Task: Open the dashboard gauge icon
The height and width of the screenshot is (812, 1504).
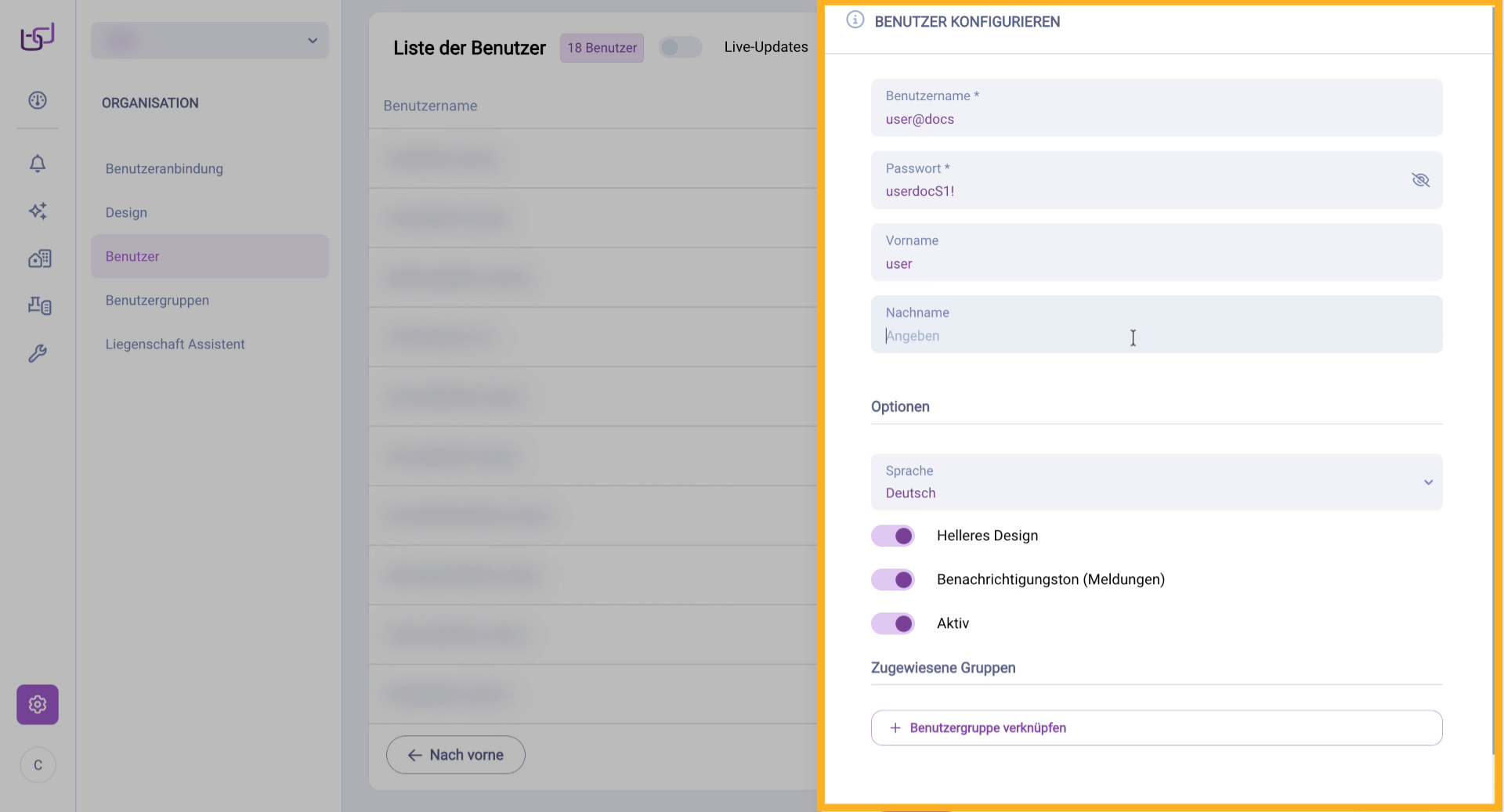Action: tap(38, 100)
